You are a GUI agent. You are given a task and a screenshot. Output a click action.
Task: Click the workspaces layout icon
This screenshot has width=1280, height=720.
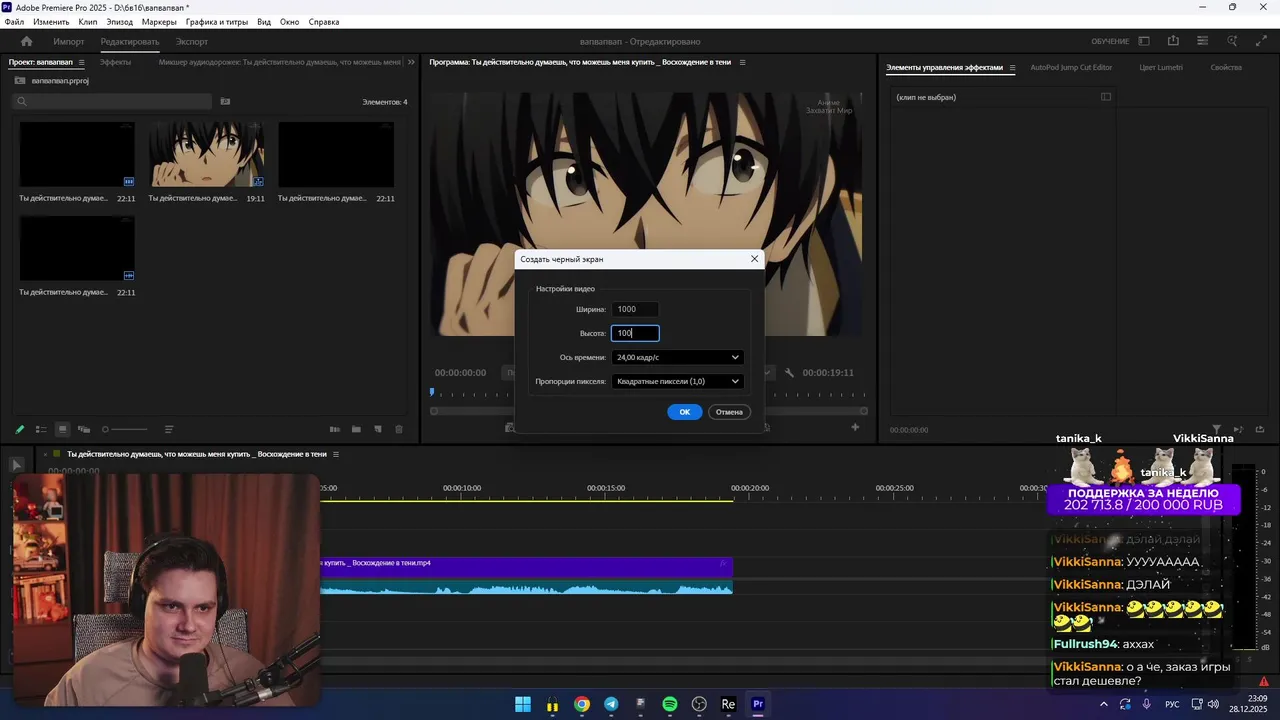[x=1144, y=41]
